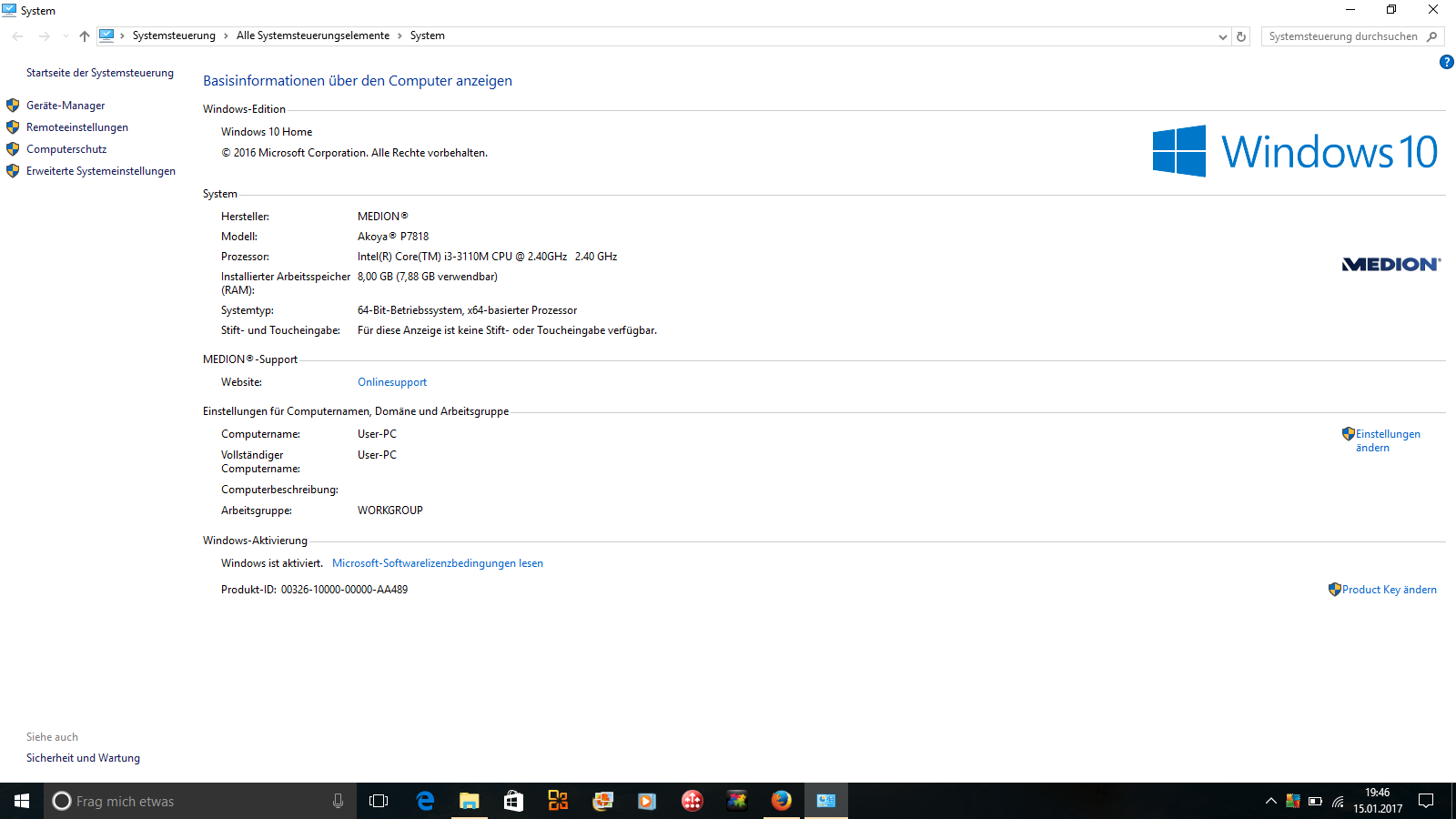Click the shield icon beside Geräte-Manager
1456x819 pixels.
point(13,106)
